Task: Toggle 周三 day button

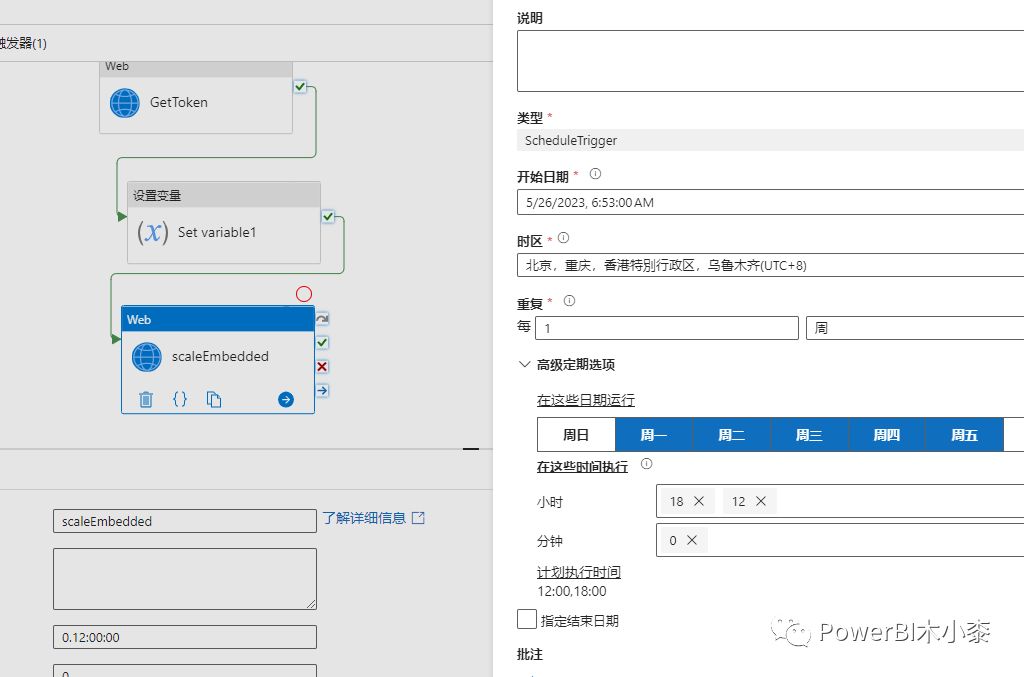Action: pyautogui.click(x=809, y=435)
